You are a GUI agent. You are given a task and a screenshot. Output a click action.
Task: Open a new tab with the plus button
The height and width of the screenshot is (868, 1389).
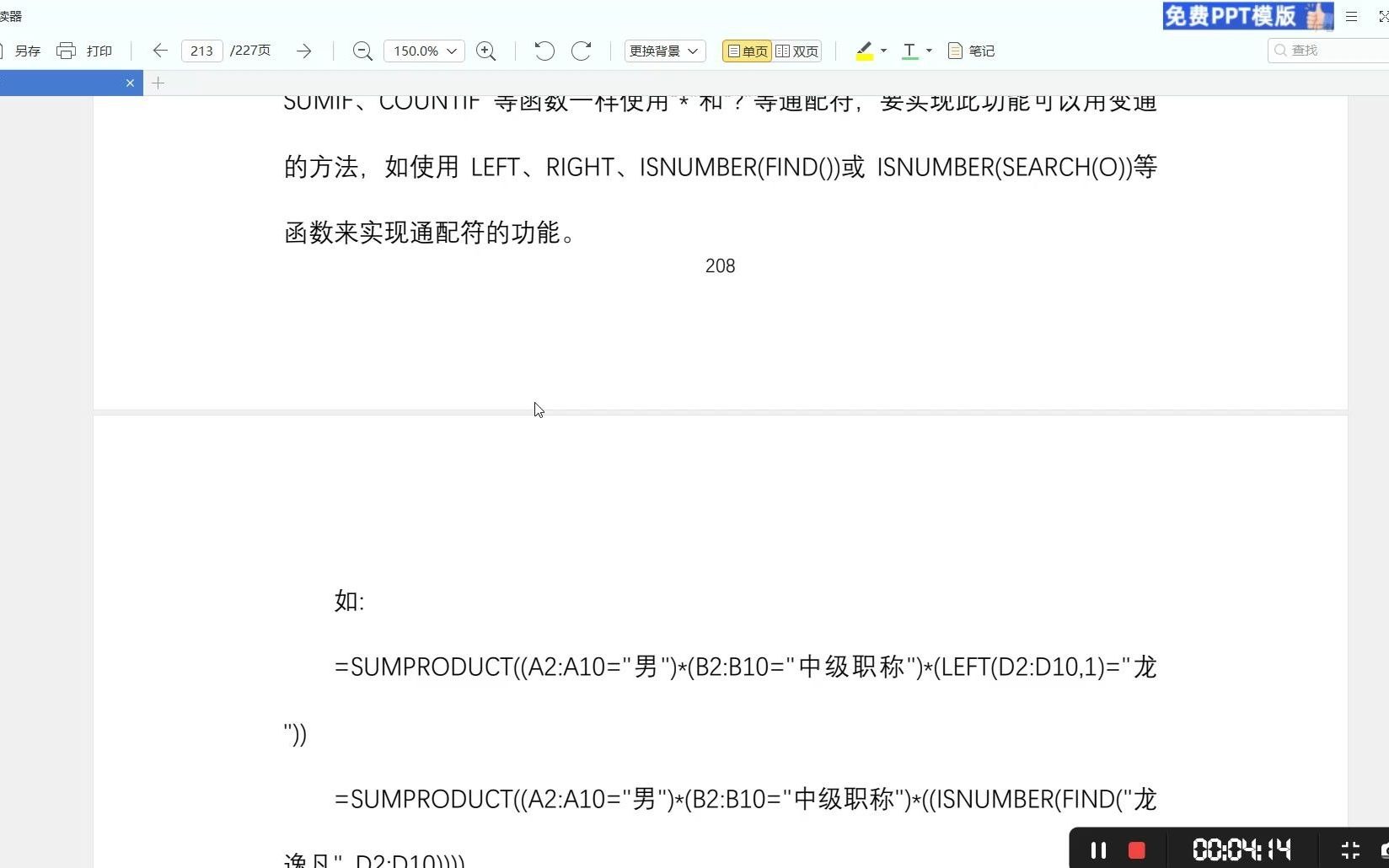point(158,83)
